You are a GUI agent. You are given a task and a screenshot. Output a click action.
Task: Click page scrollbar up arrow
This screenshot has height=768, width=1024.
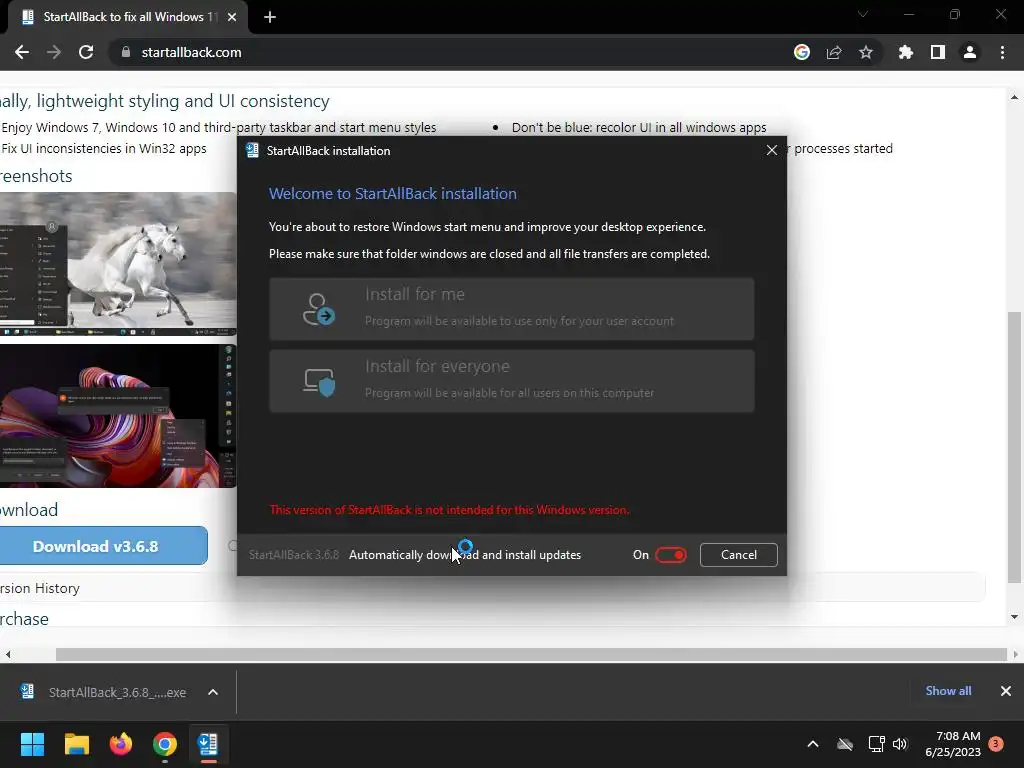pos(1014,97)
